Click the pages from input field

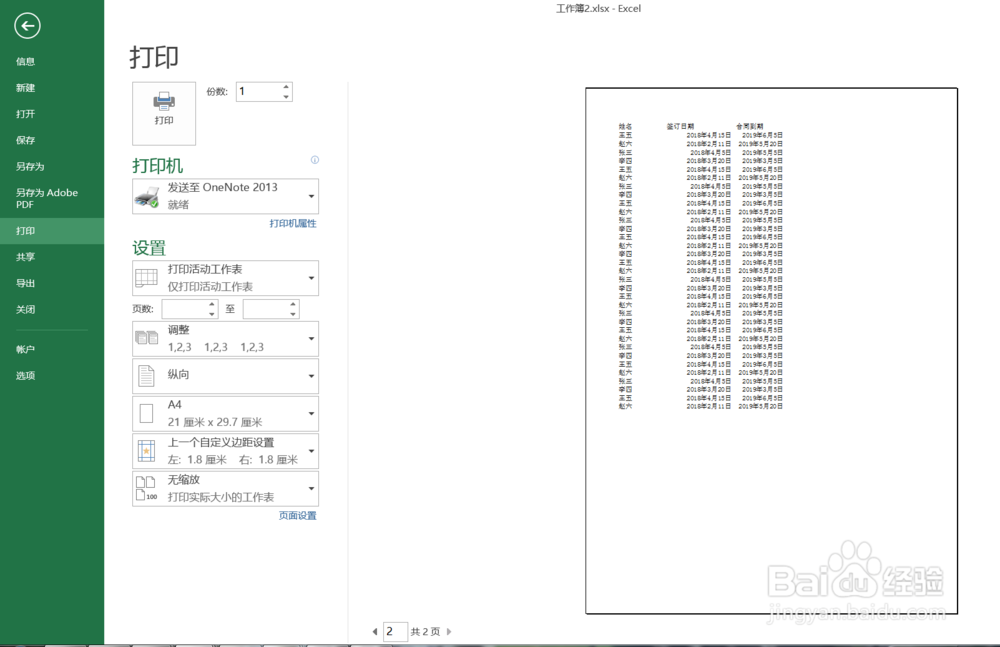tap(184, 309)
